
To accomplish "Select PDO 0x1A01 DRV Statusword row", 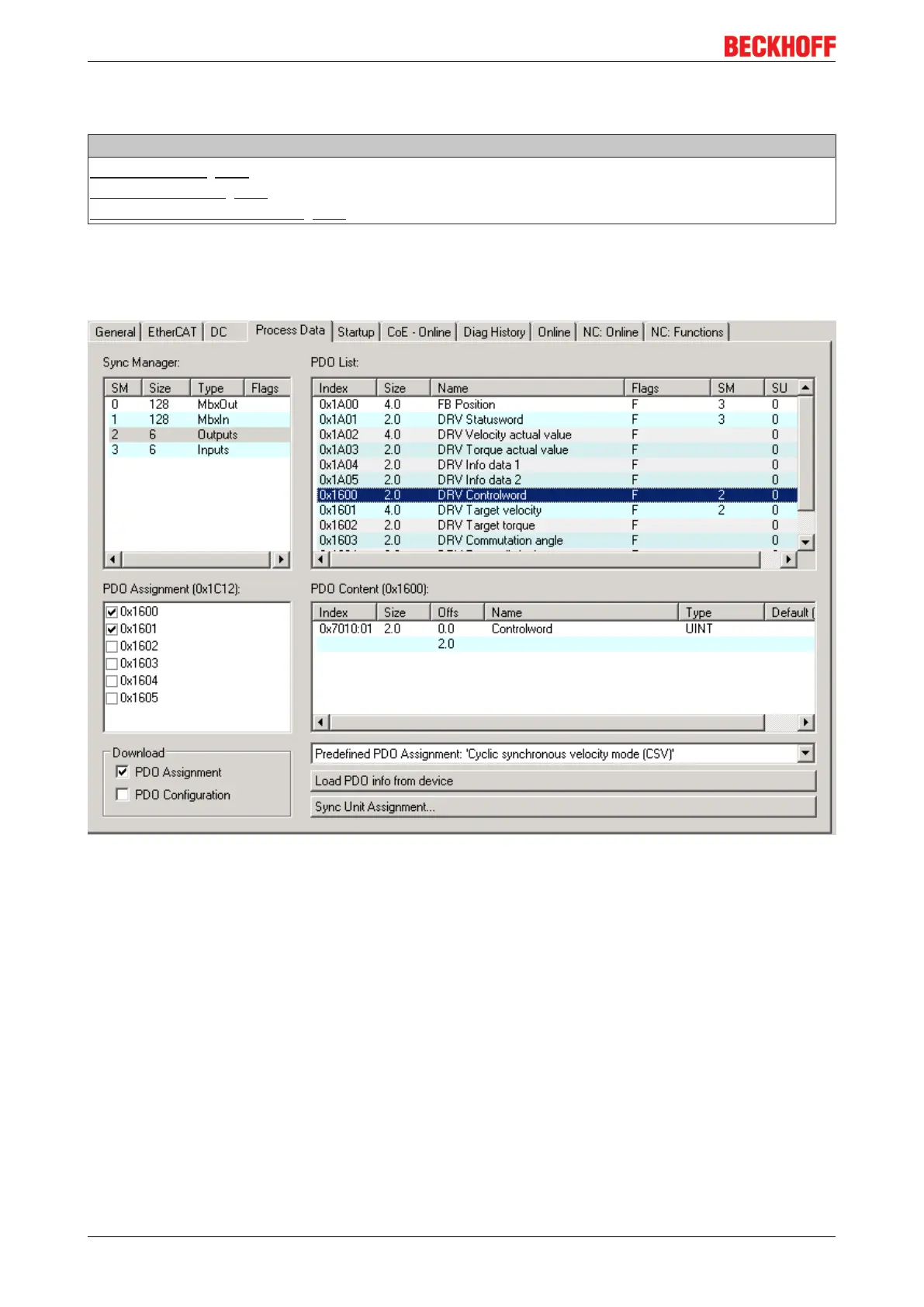I will pos(555,420).
